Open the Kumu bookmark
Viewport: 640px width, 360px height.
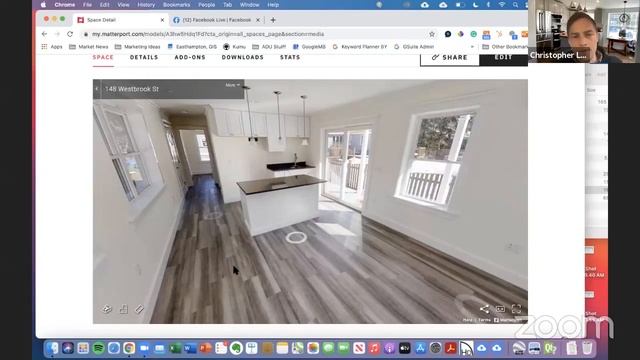234,47
